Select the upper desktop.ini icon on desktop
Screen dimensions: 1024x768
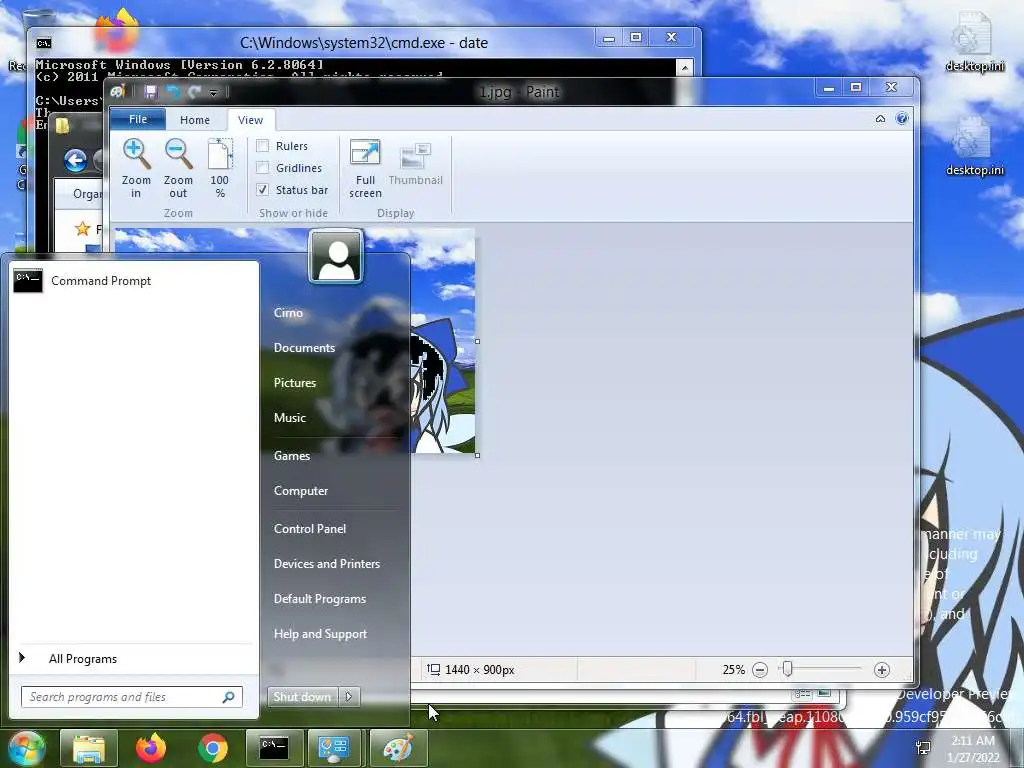tap(974, 43)
